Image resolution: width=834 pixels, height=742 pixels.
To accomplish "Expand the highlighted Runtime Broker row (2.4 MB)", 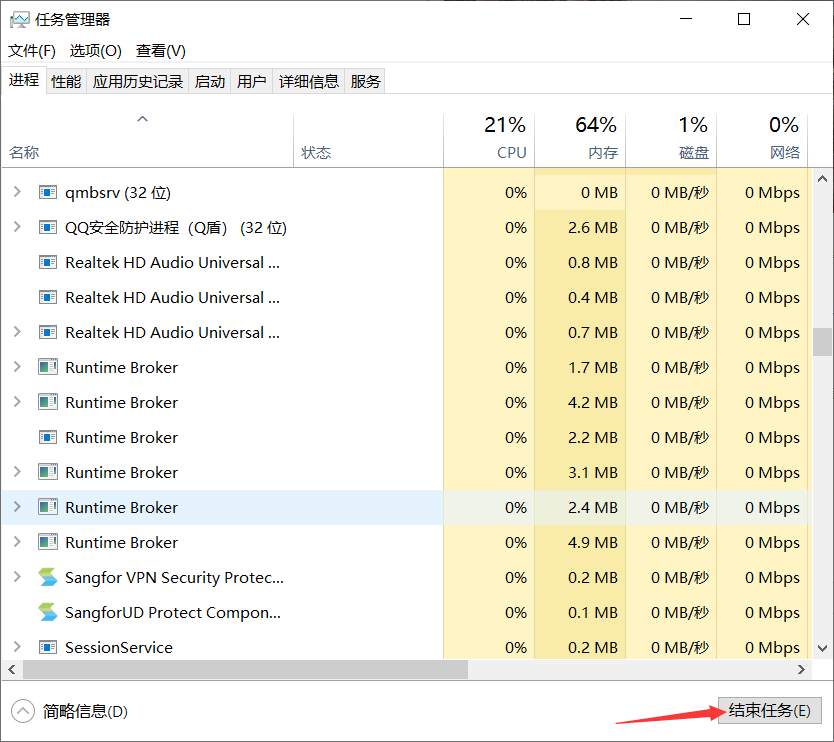I will tap(17, 506).
